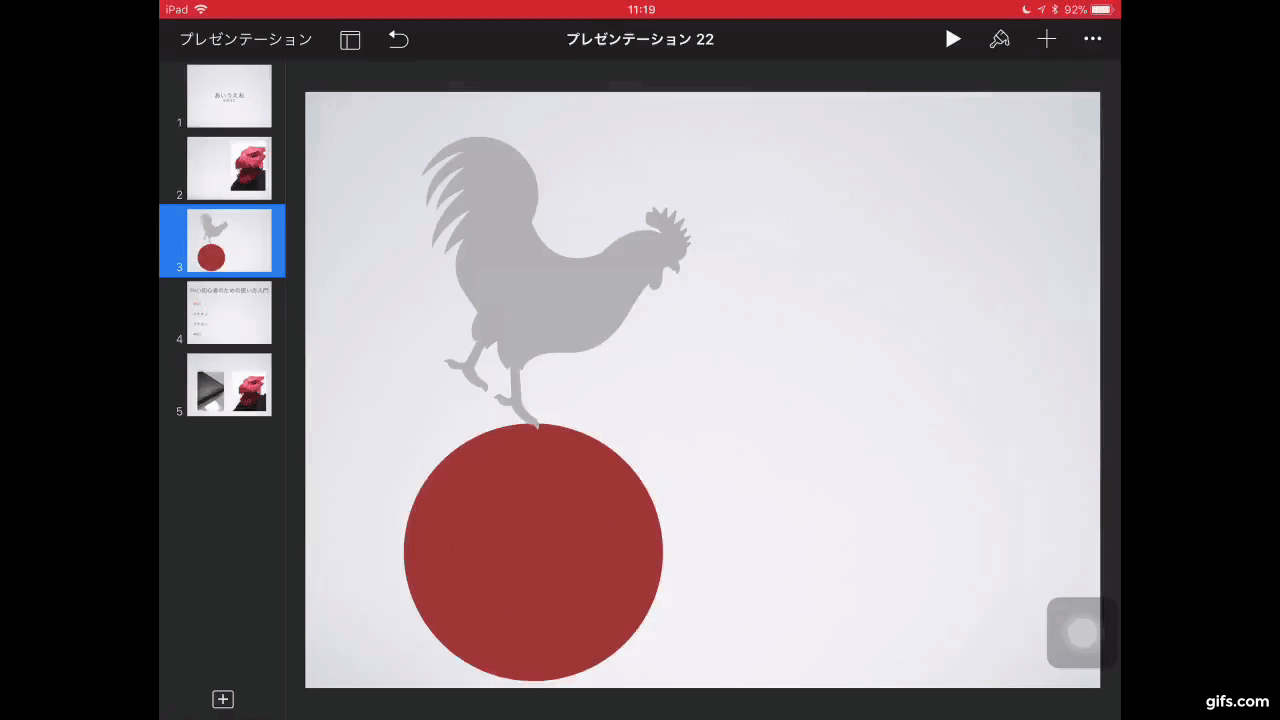Tap the gifs.com watermark link

pos(1236,701)
